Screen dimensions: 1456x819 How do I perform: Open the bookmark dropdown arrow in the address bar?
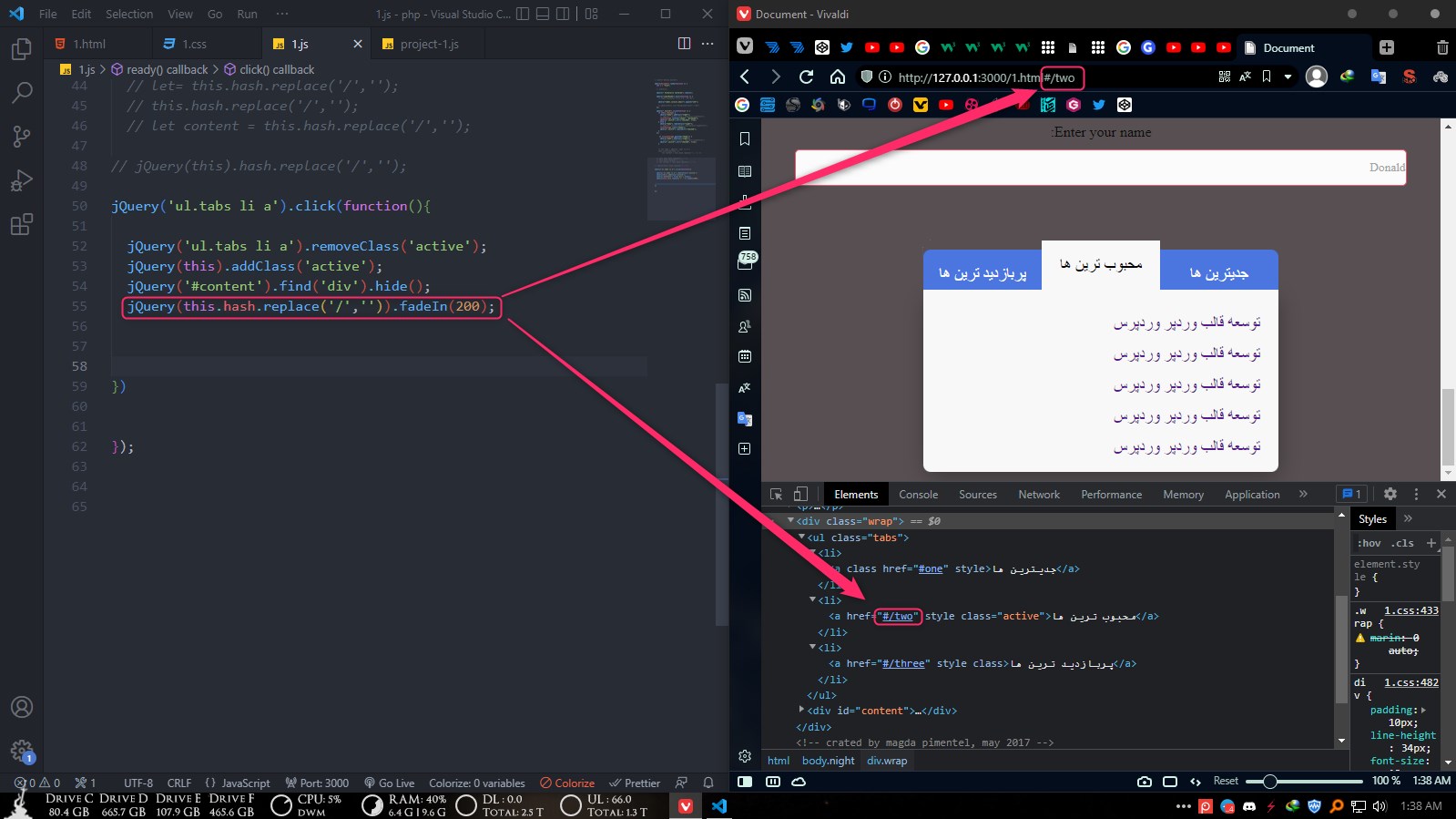1288,77
